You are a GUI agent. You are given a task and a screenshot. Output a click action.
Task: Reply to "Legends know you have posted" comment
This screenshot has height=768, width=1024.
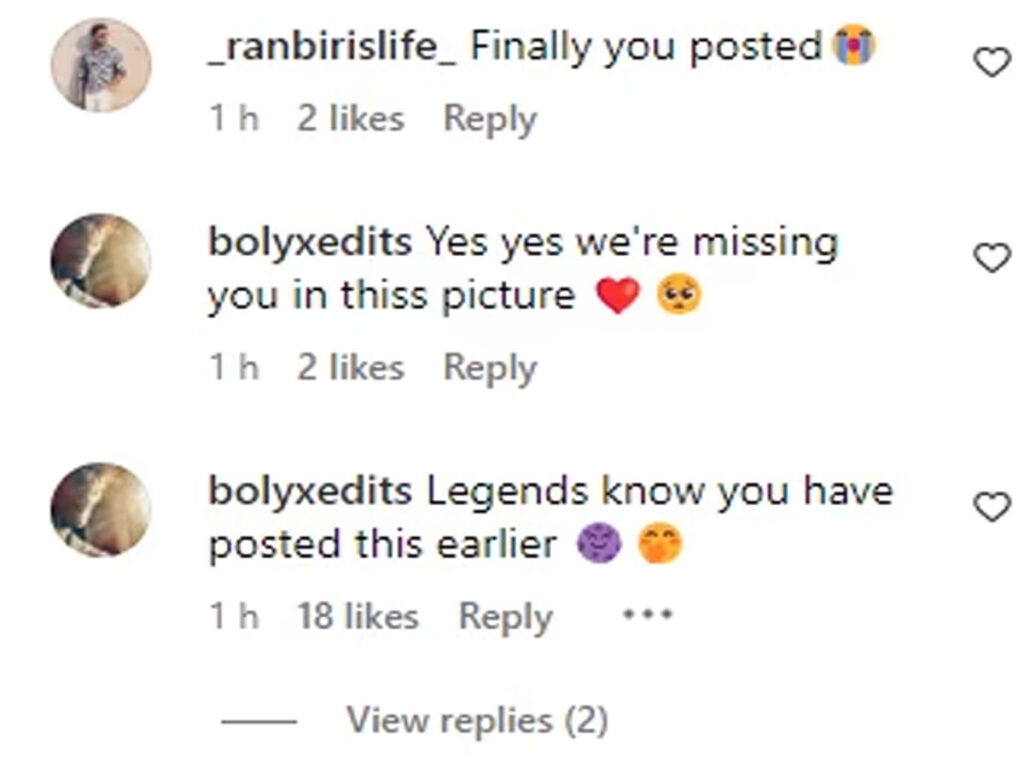point(506,617)
